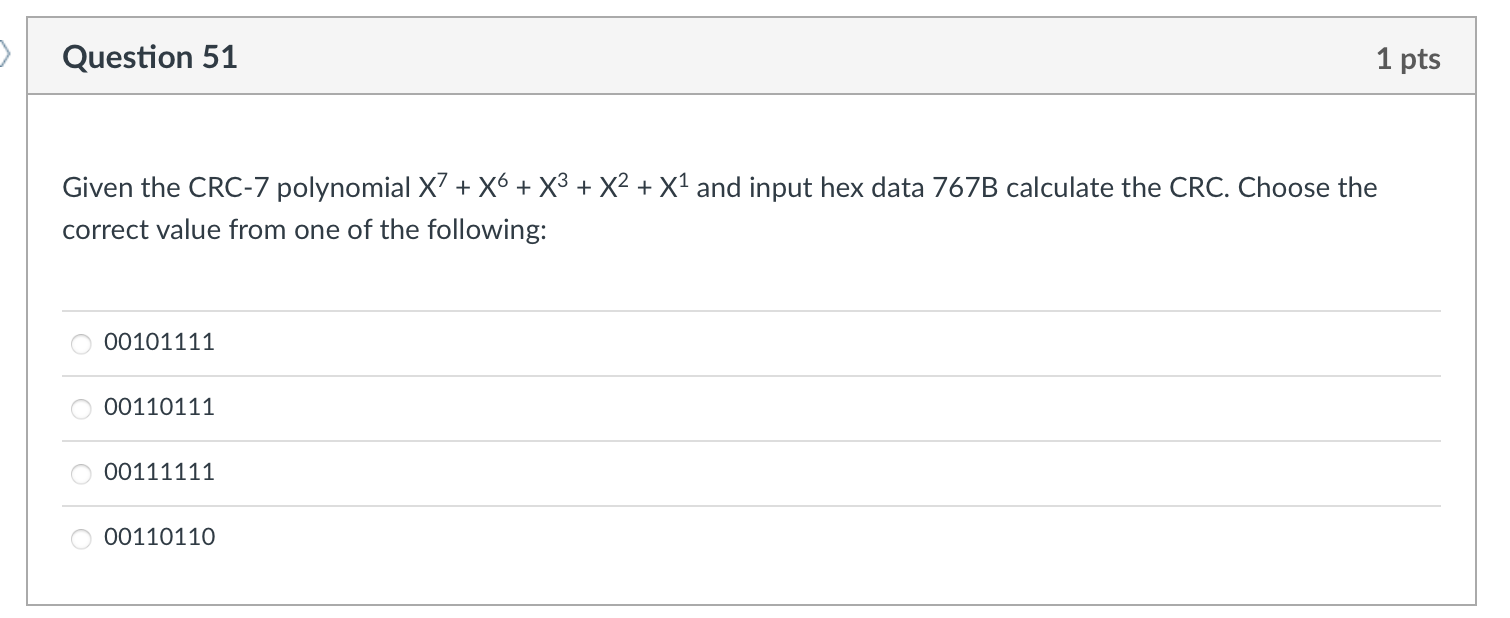Select the first answer choice circle
Viewport: 1510px width, 618px height.
coord(82,343)
